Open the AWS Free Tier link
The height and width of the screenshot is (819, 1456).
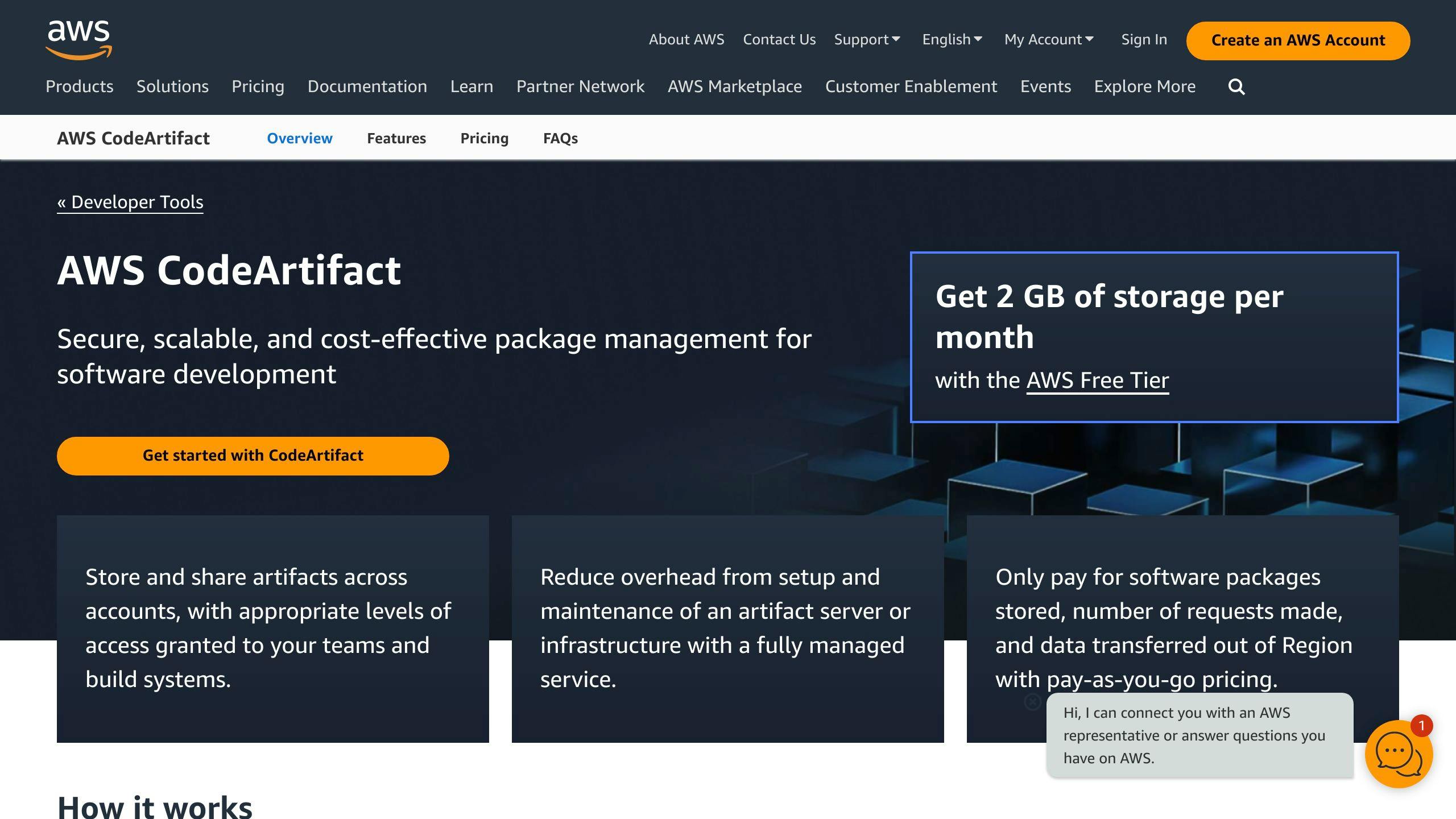click(x=1097, y=380)
